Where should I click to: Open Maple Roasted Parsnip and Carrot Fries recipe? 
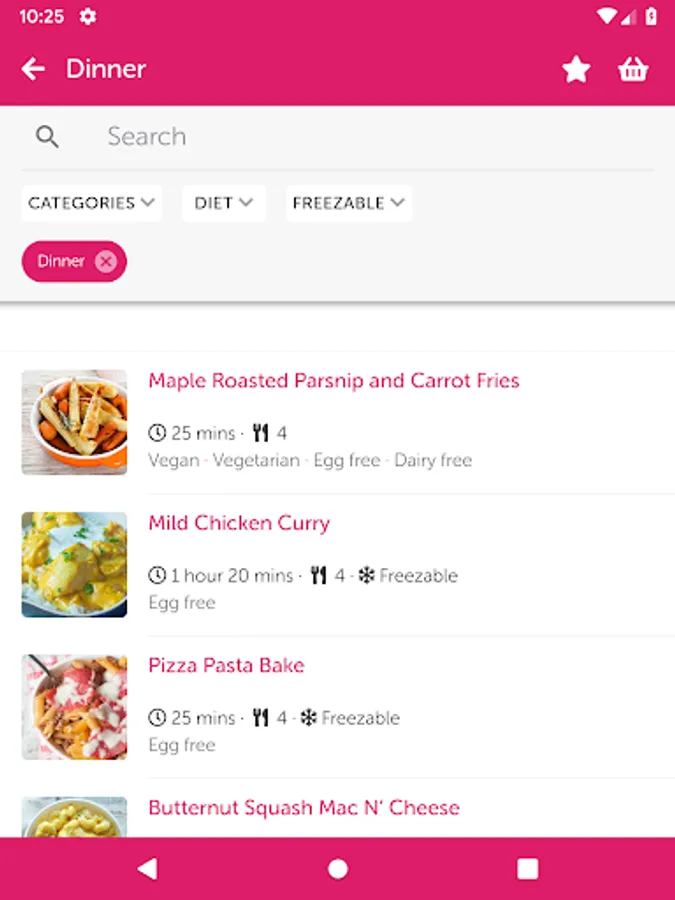click(334, 381)
